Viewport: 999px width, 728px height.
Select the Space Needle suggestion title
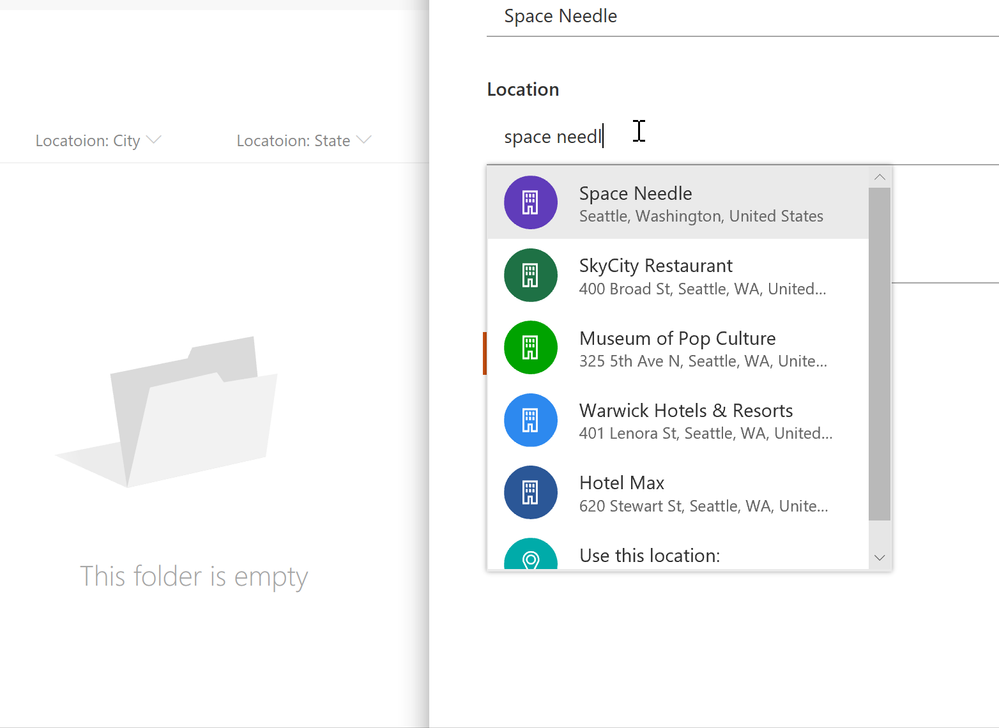(635, 194)
